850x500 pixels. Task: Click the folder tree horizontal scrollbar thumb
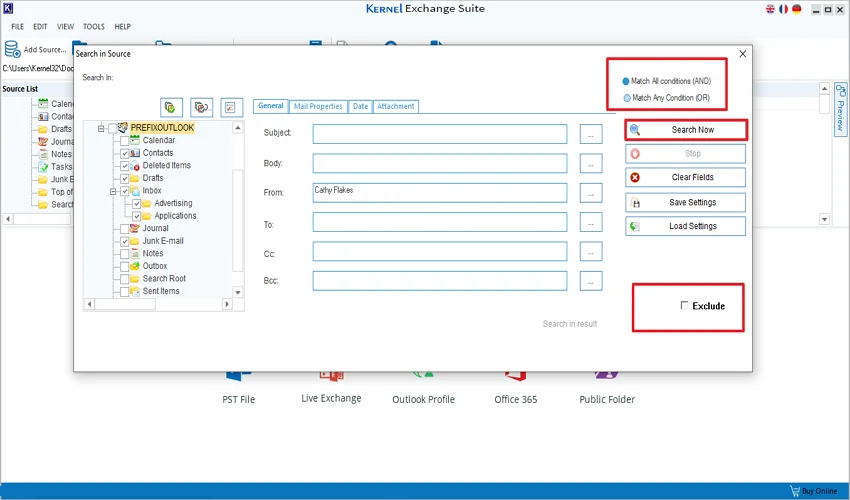(x=125, y=304)
